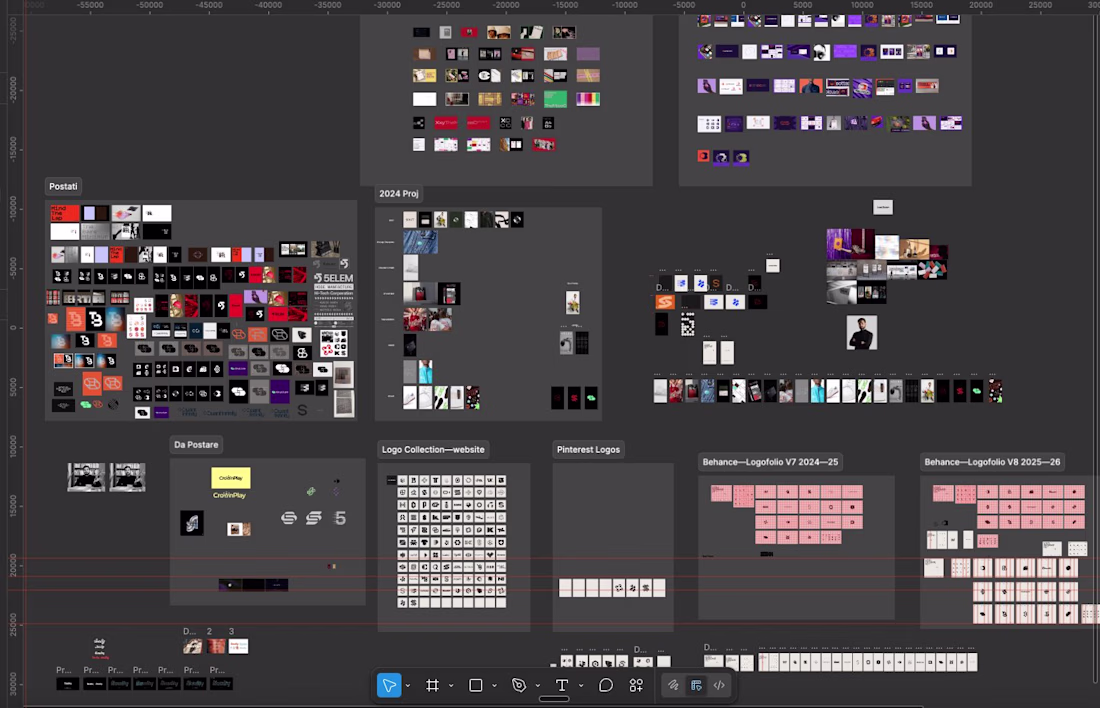Screen dimensions: 1100x708
Task: Open the shape tools chevron next to Rectangle
Action: click(494, 686)
